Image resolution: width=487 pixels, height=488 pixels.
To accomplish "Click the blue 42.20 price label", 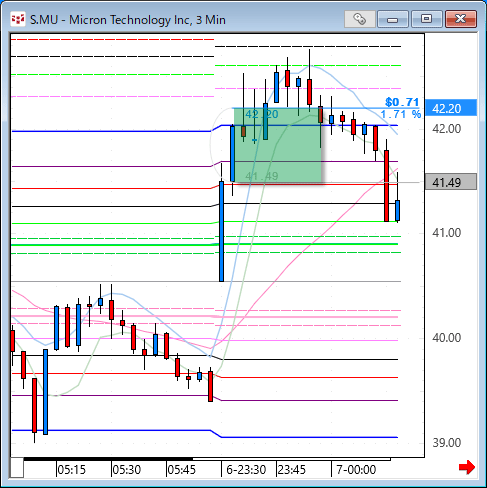I will (451, 108).
